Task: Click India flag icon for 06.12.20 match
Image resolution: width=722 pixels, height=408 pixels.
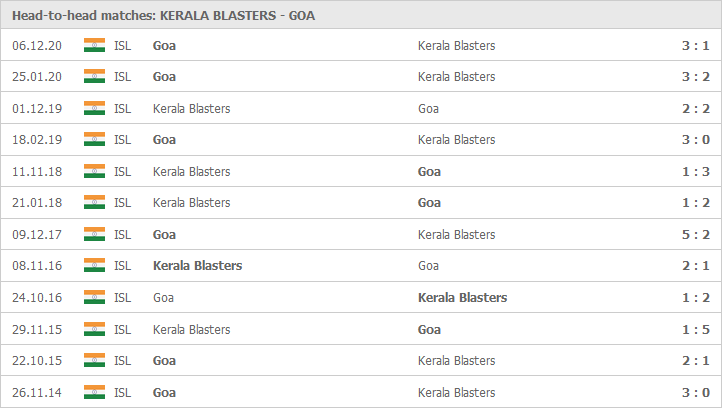Action: click(94, 45)
